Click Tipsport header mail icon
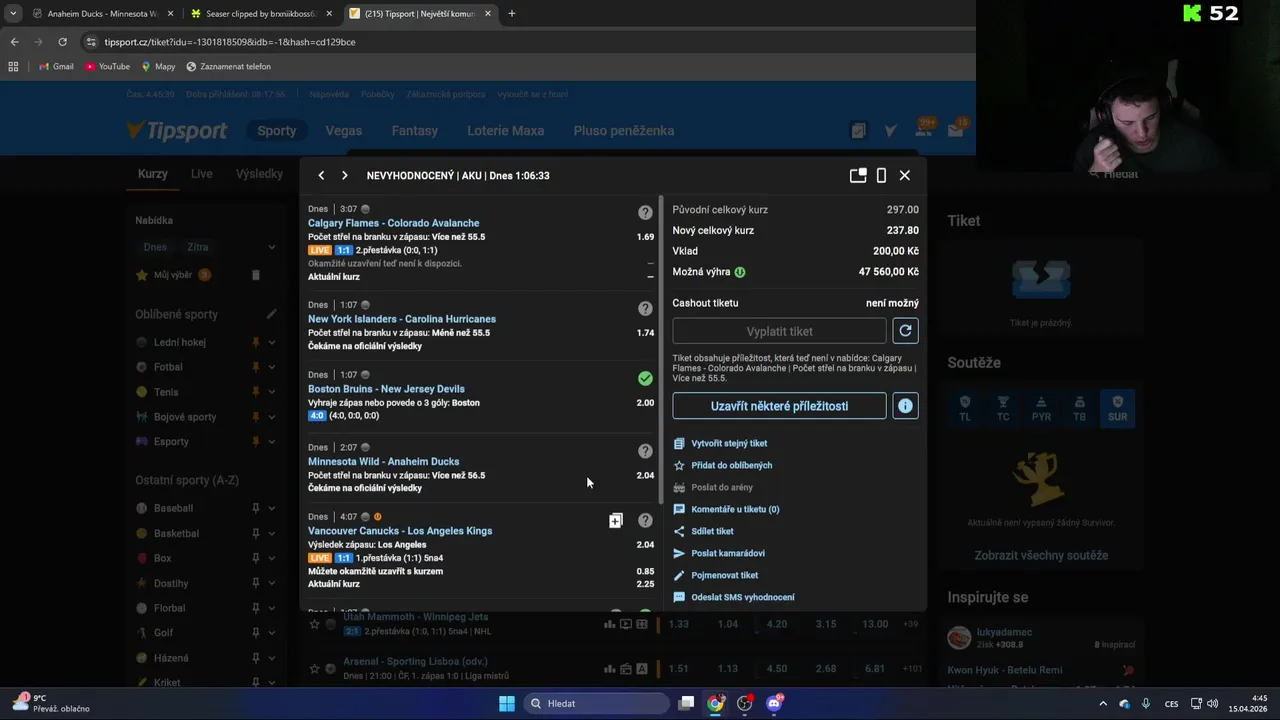 955,130
